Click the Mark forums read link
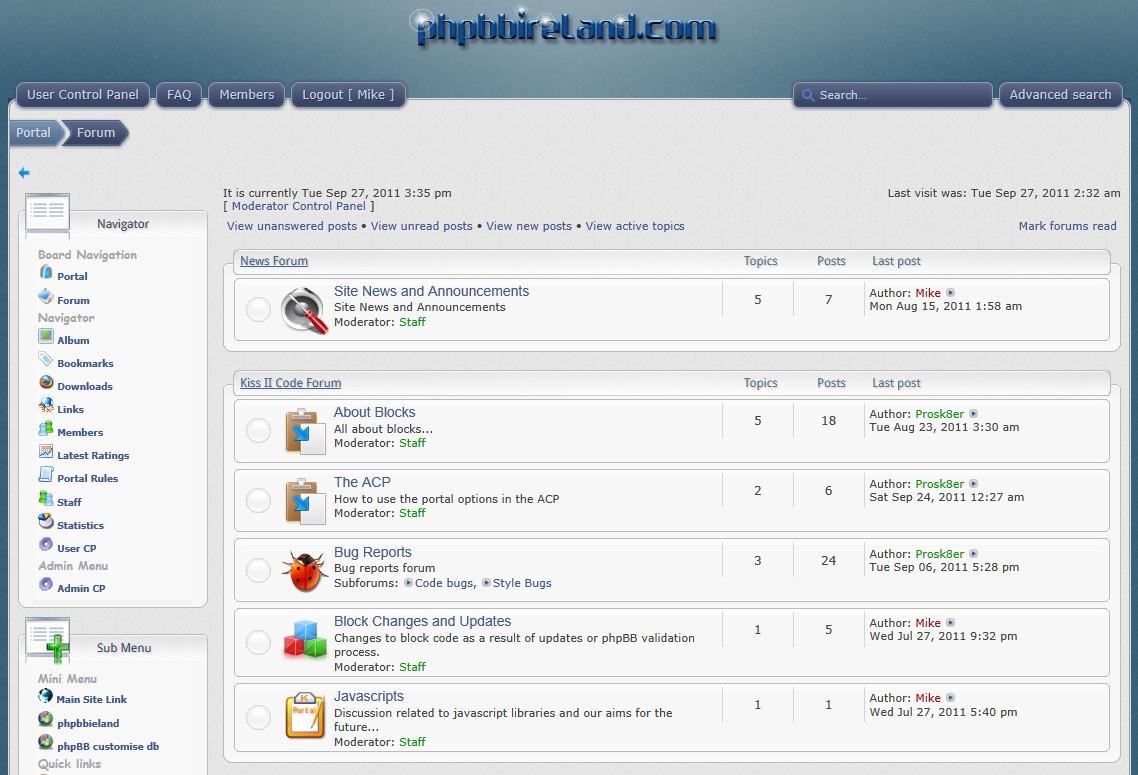This screenshot has width=1138, height=775. point(1067,226)
